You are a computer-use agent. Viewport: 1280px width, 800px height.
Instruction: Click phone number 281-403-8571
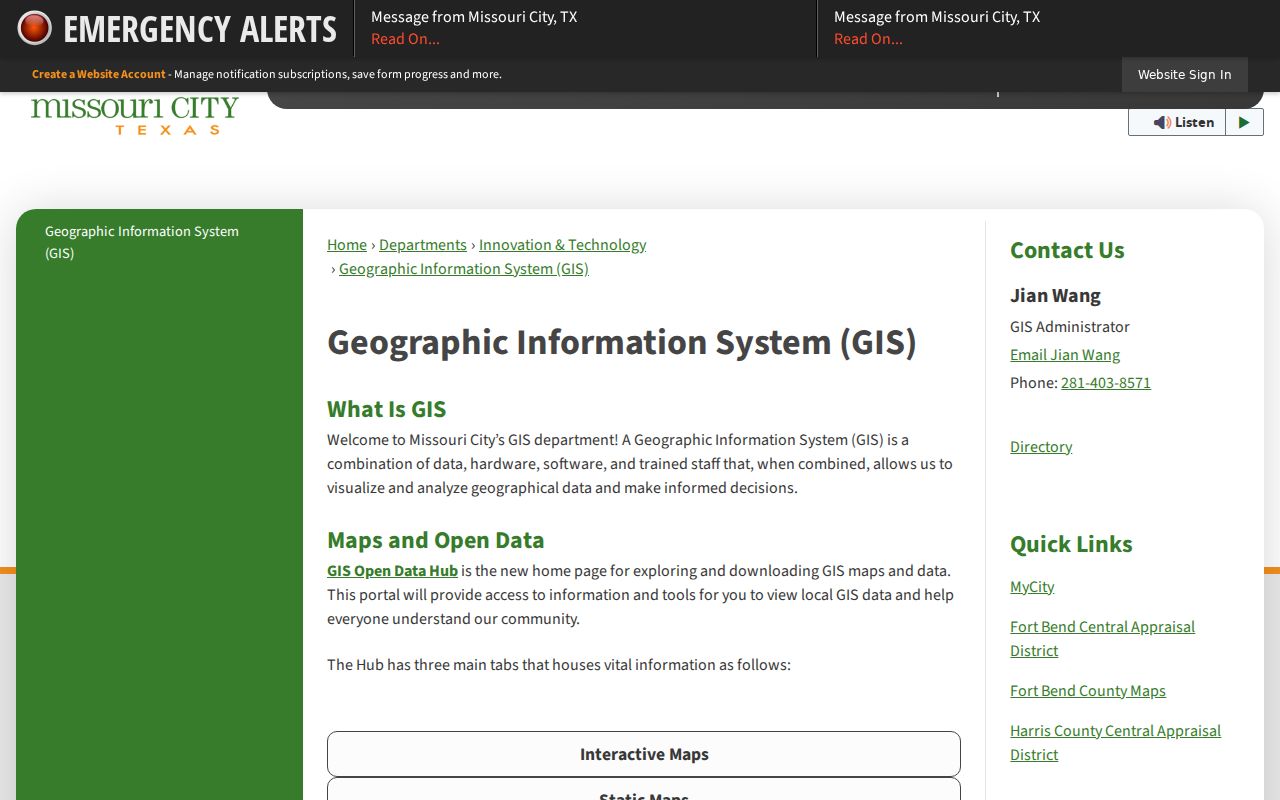[x=1106, y=383]
